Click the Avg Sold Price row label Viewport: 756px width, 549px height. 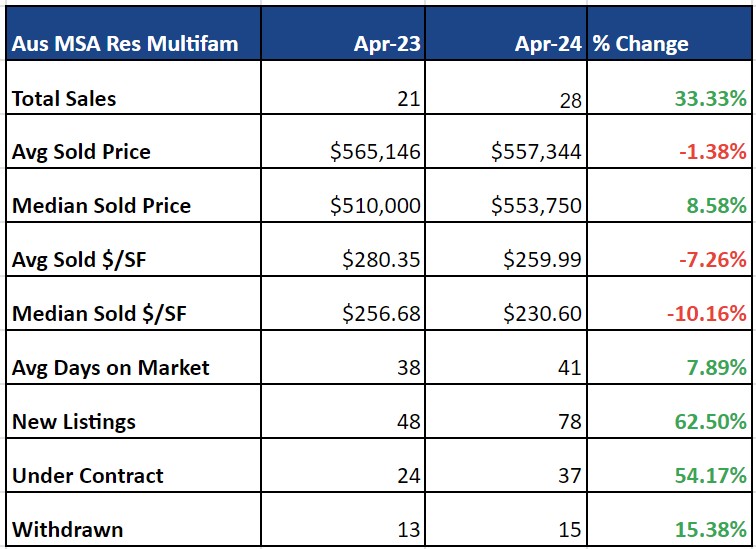coord(81,152)
